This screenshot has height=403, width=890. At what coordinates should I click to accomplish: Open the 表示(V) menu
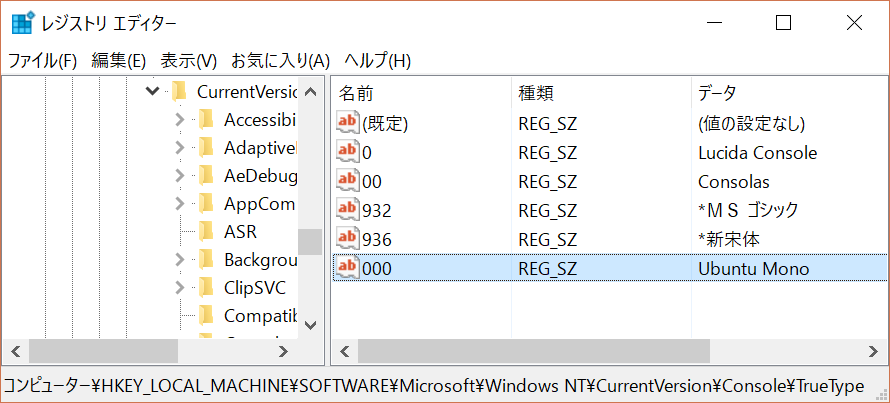point(188,60)
